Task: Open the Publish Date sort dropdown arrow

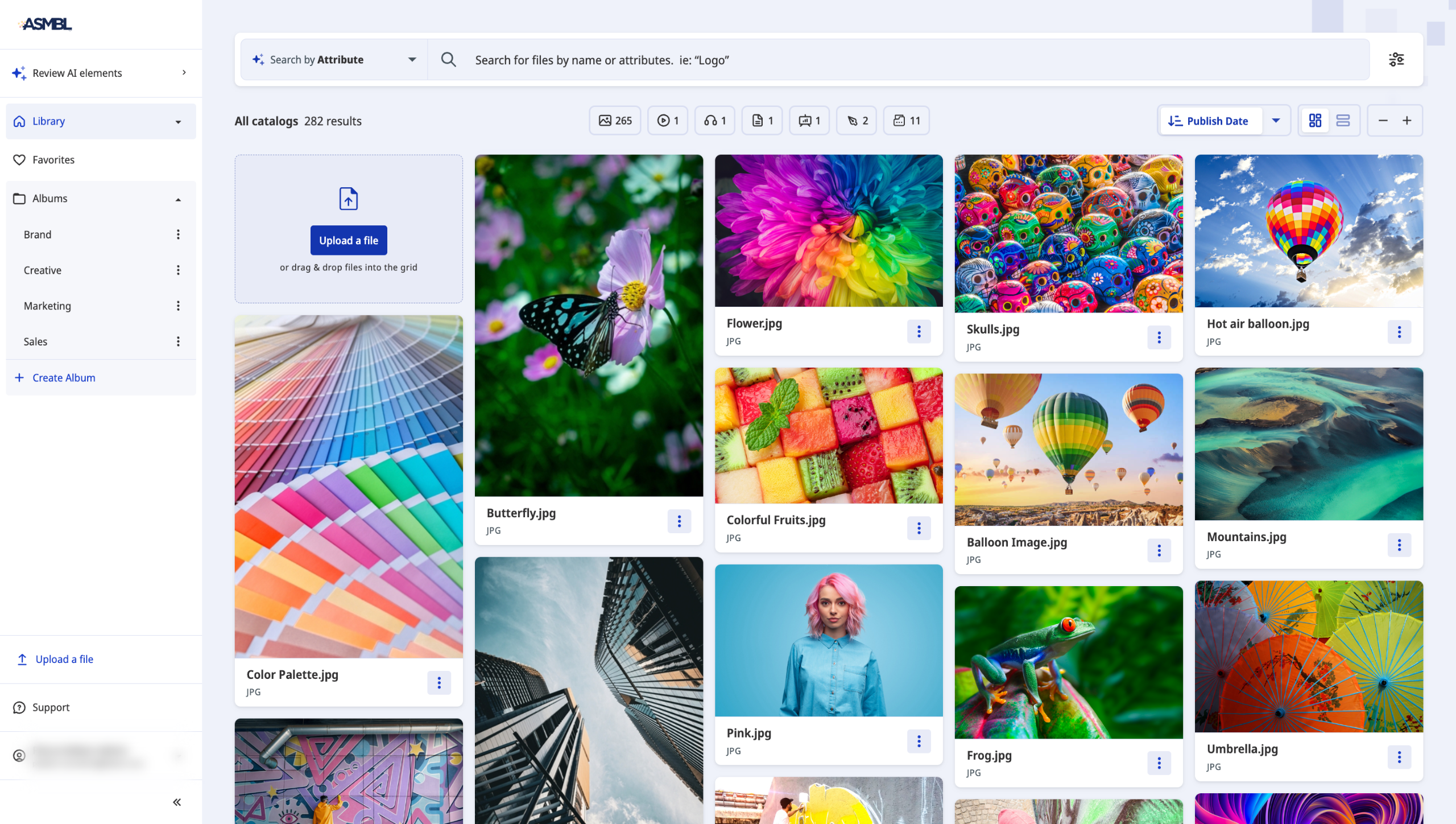Action: tap(1276, 121)
